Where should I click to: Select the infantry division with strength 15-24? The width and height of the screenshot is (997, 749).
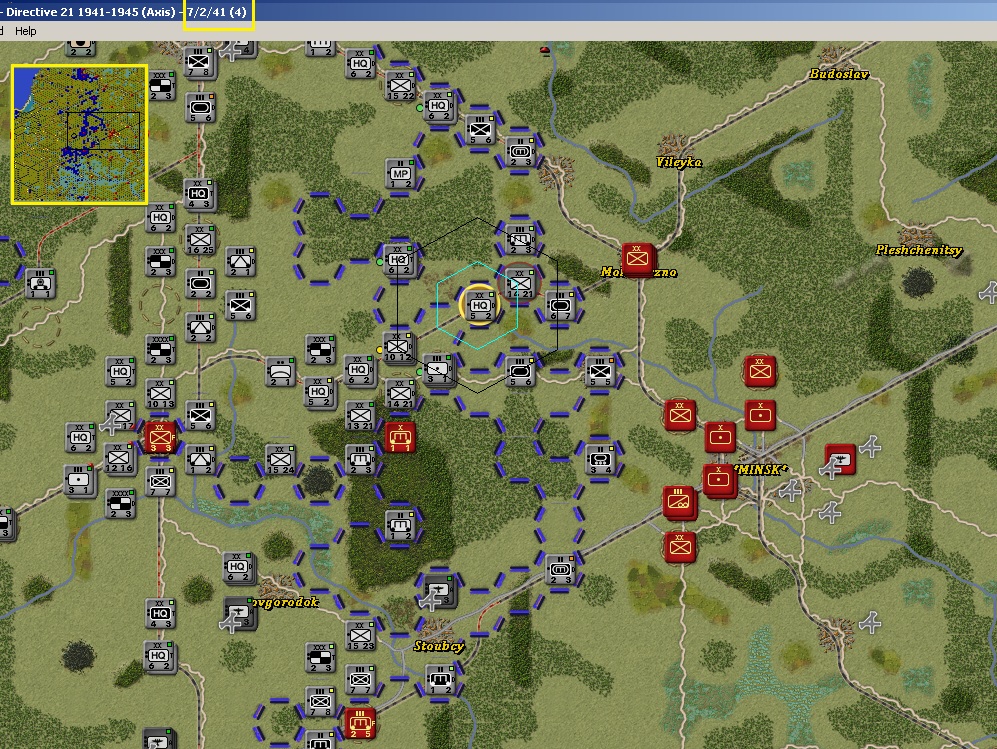click(x=279, y=459)
